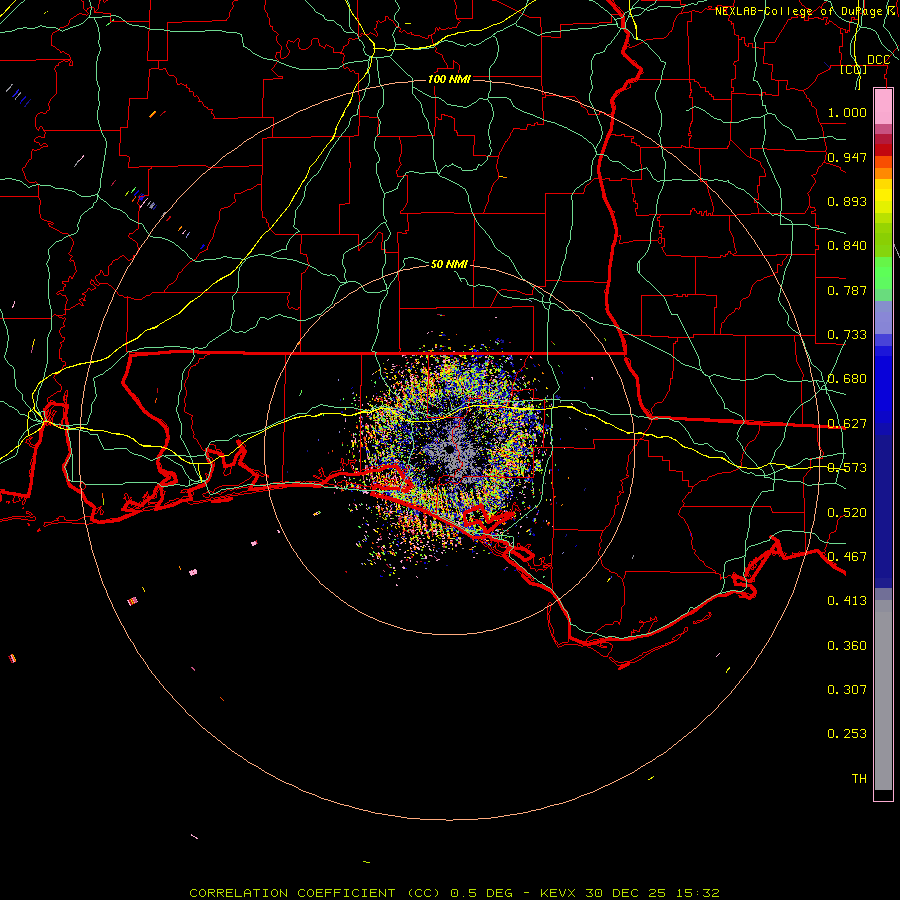Select the 0.840 legend value
This screenshot has width=900, height=900.
coord(847,246)
